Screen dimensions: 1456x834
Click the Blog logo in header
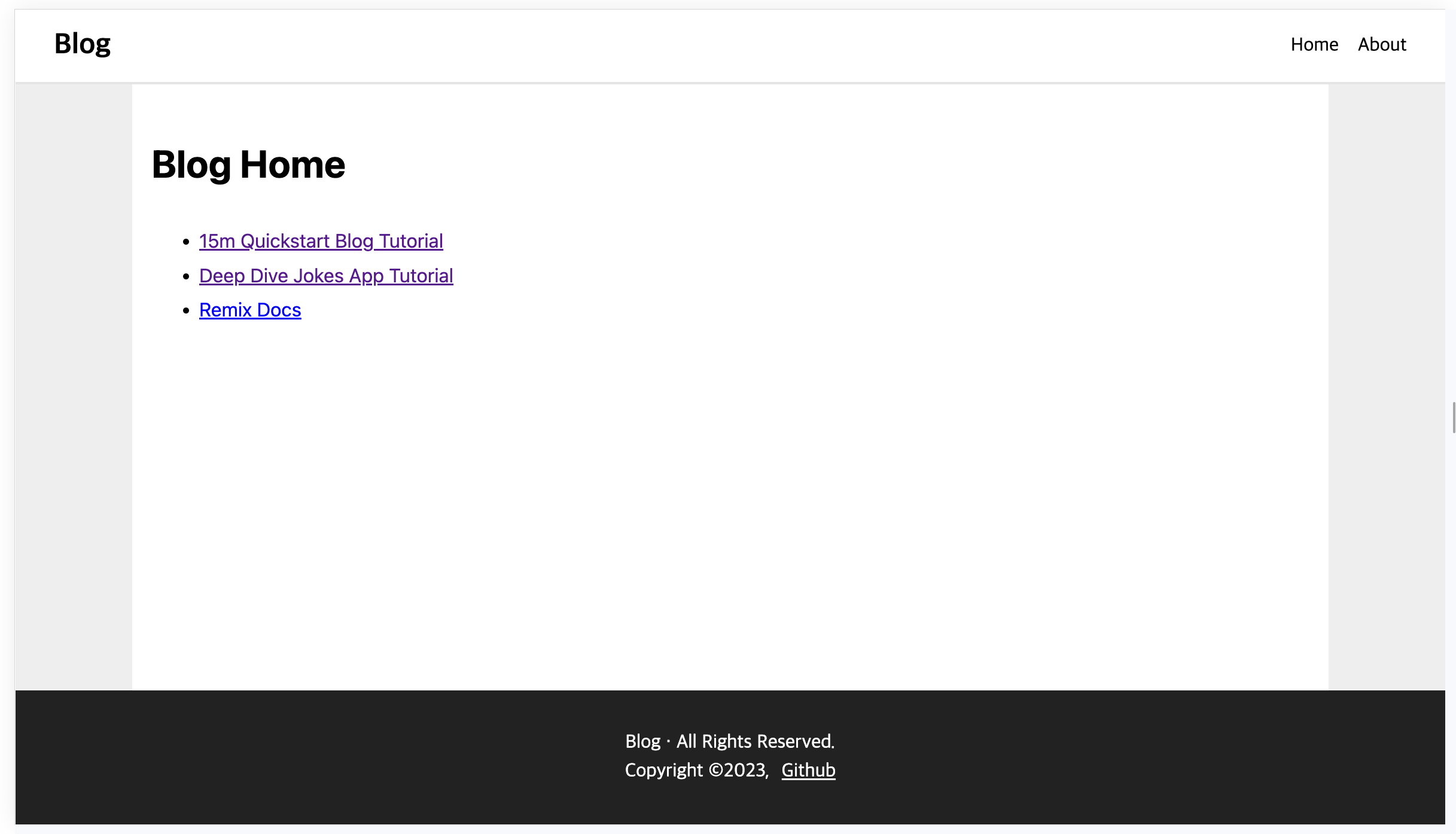(x=82, y=44)
